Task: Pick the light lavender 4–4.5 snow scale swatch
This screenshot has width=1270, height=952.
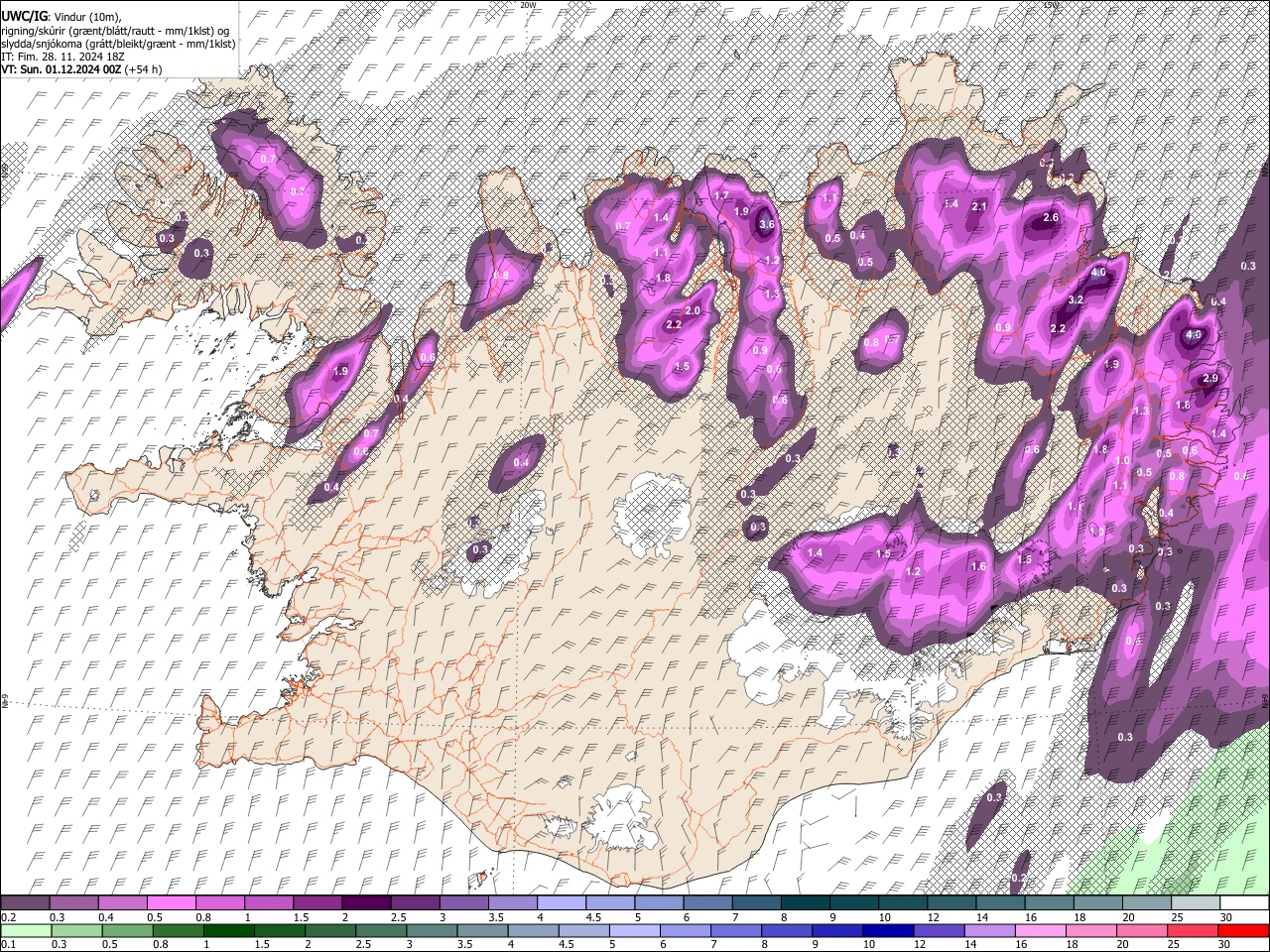Action: 562,903
